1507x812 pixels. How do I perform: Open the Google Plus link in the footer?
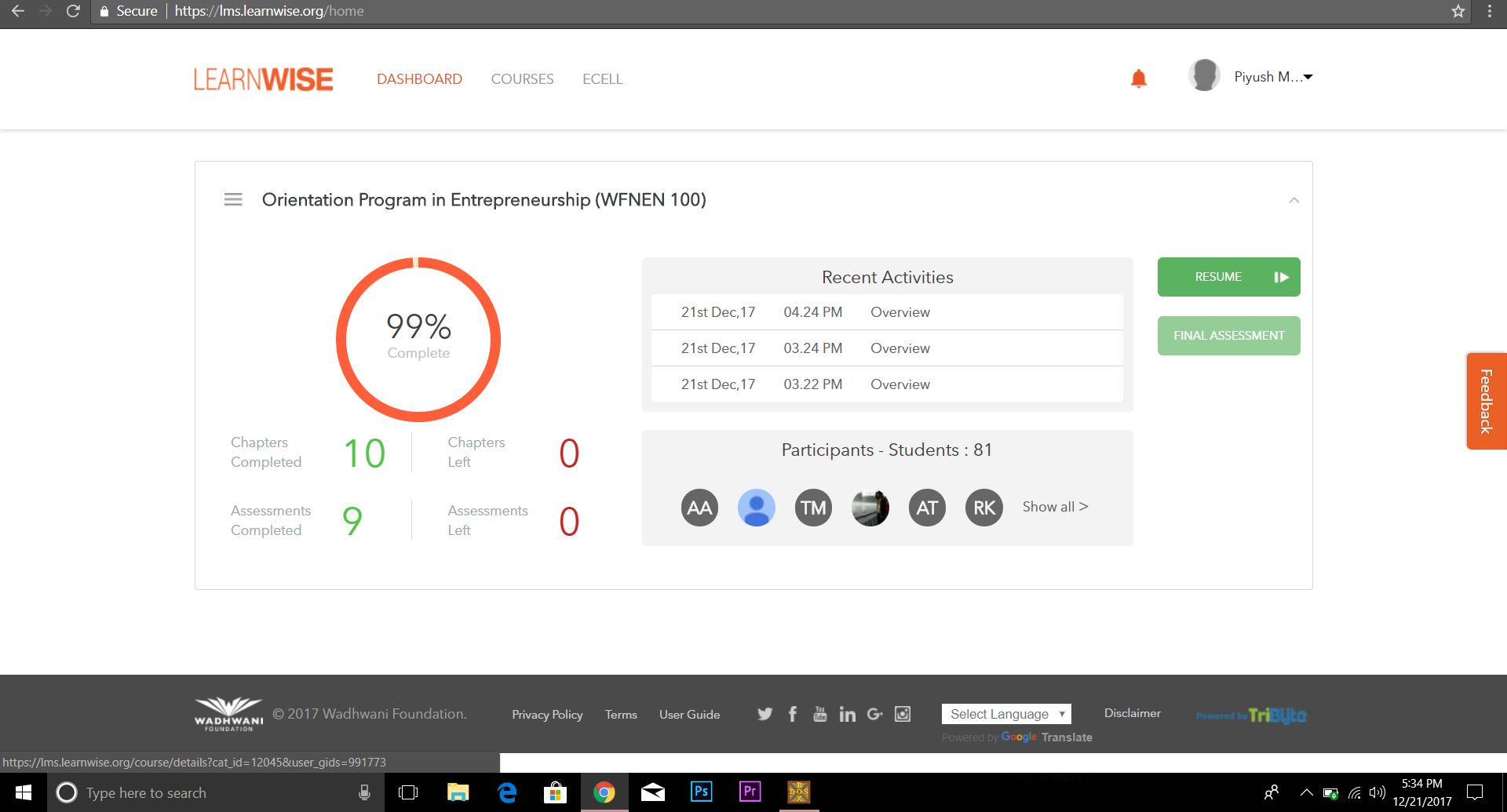click(875, 714)
